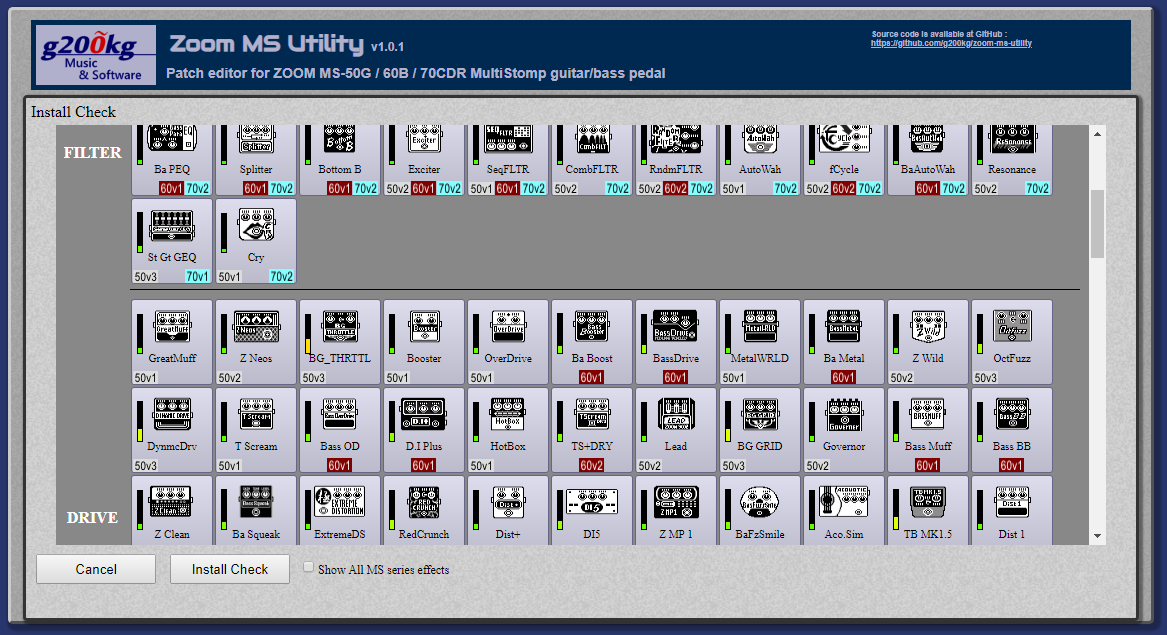
Task: Select the OverDrive pedal
Action: [x=508, y=342]
